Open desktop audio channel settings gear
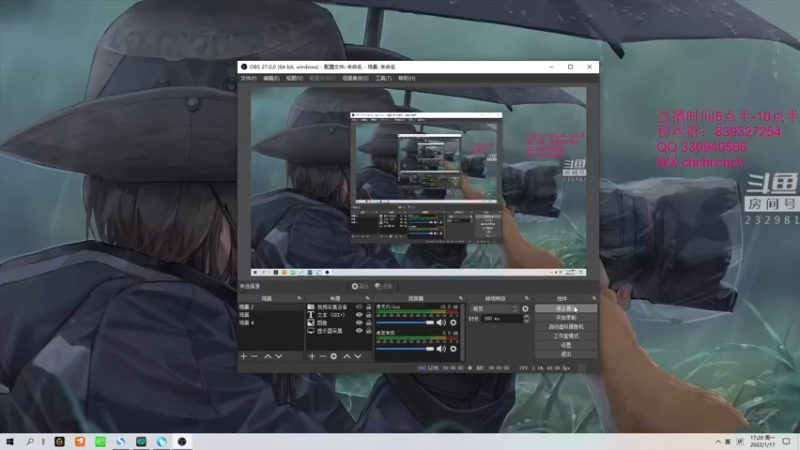The image size is (800, 450). [x=453, y=348]
